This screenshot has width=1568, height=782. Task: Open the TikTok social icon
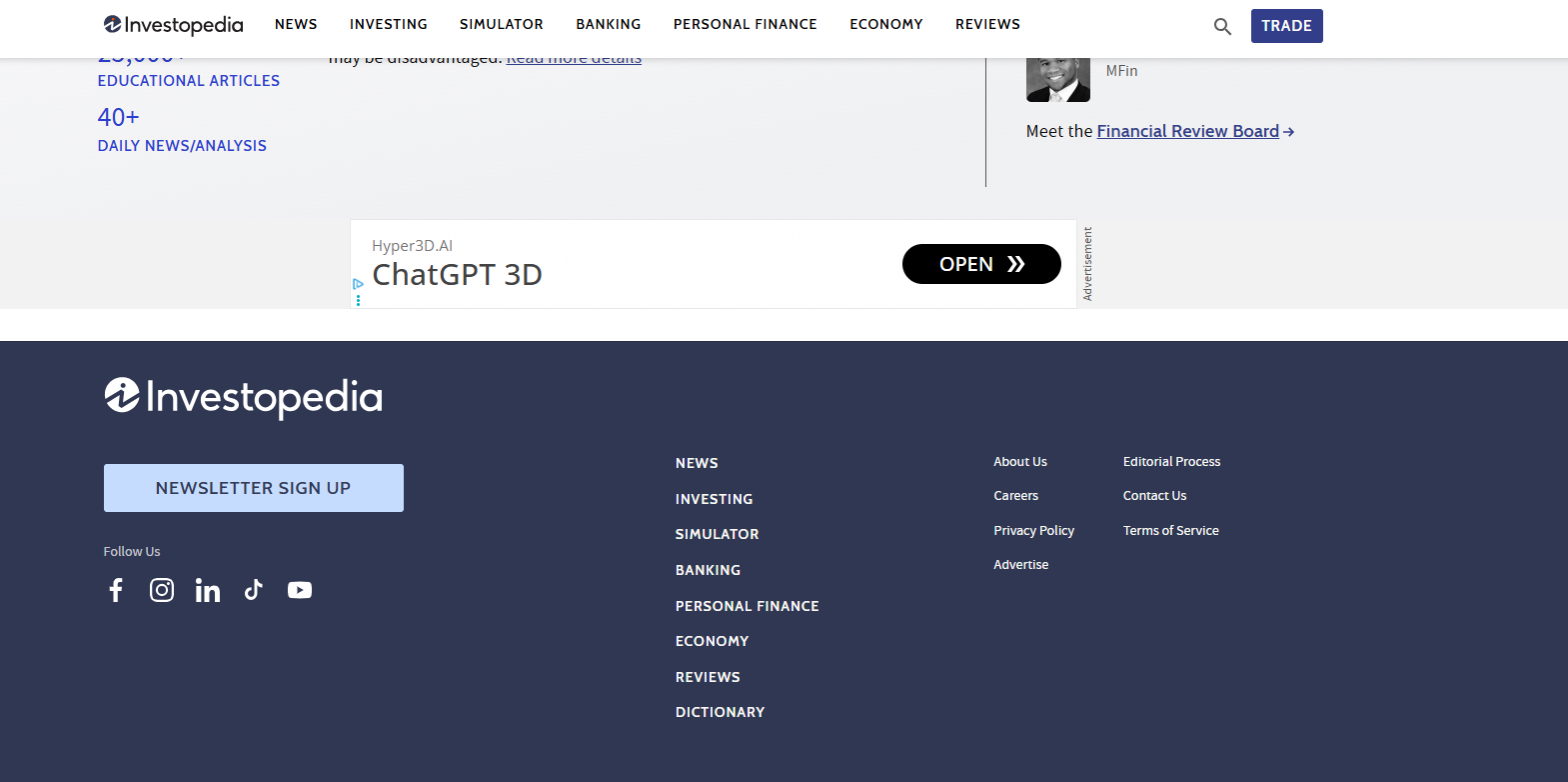(x=254, y=590)
